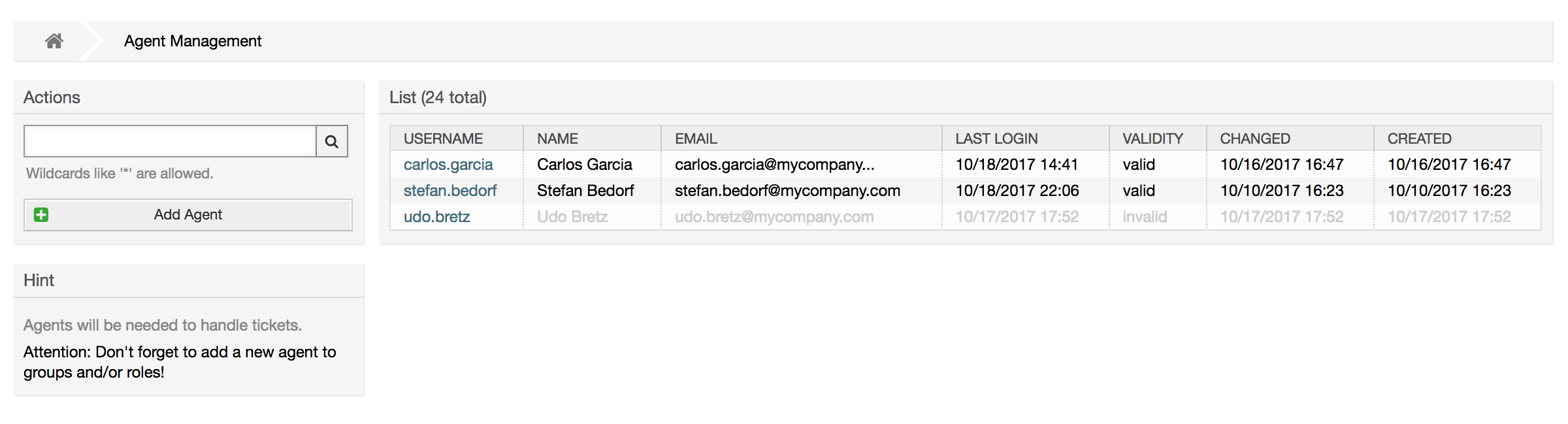Focus the agent search input field

pos(170,142)
